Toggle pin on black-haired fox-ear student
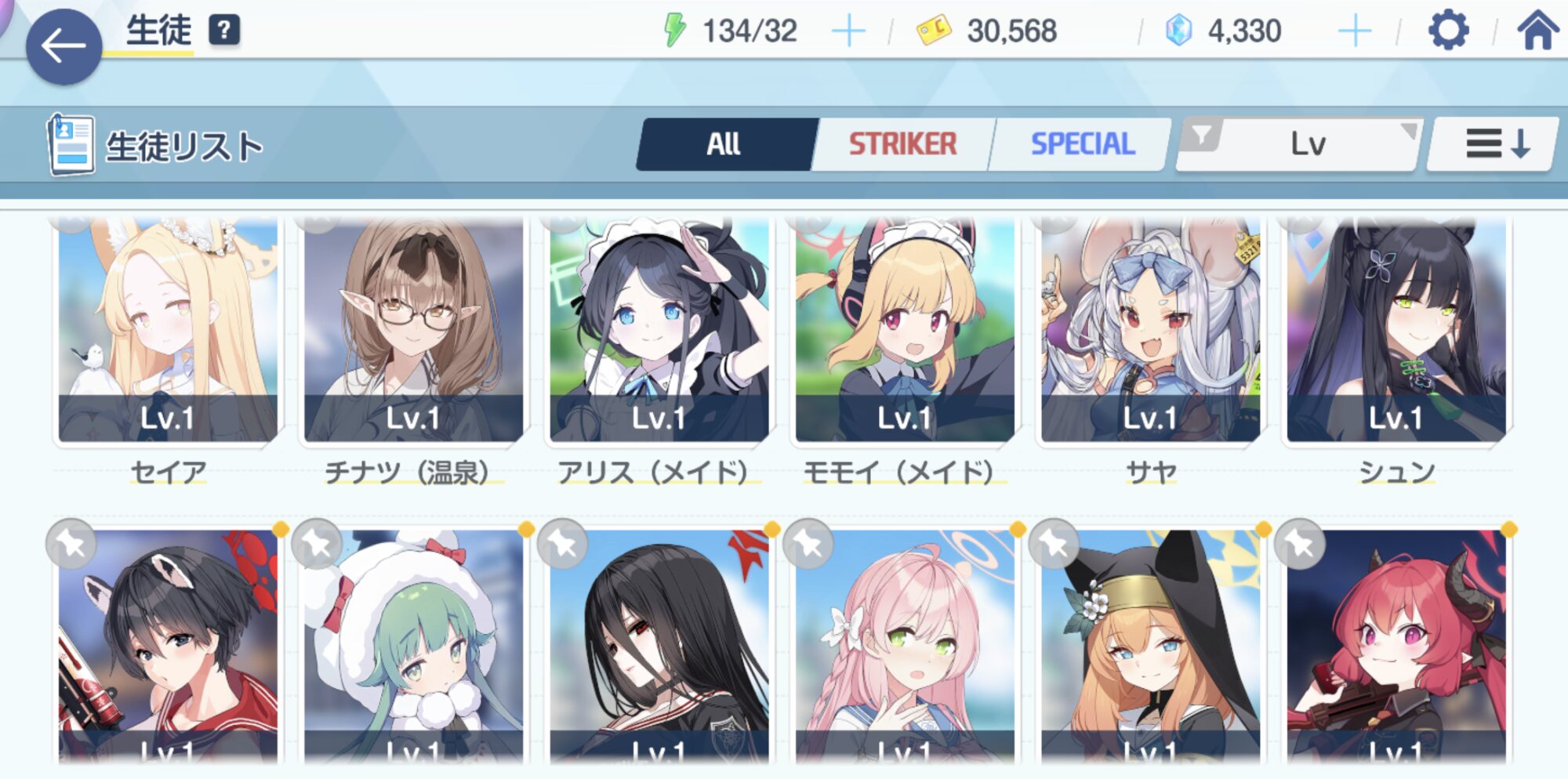 pyautogui.click(x=71, y=543)
